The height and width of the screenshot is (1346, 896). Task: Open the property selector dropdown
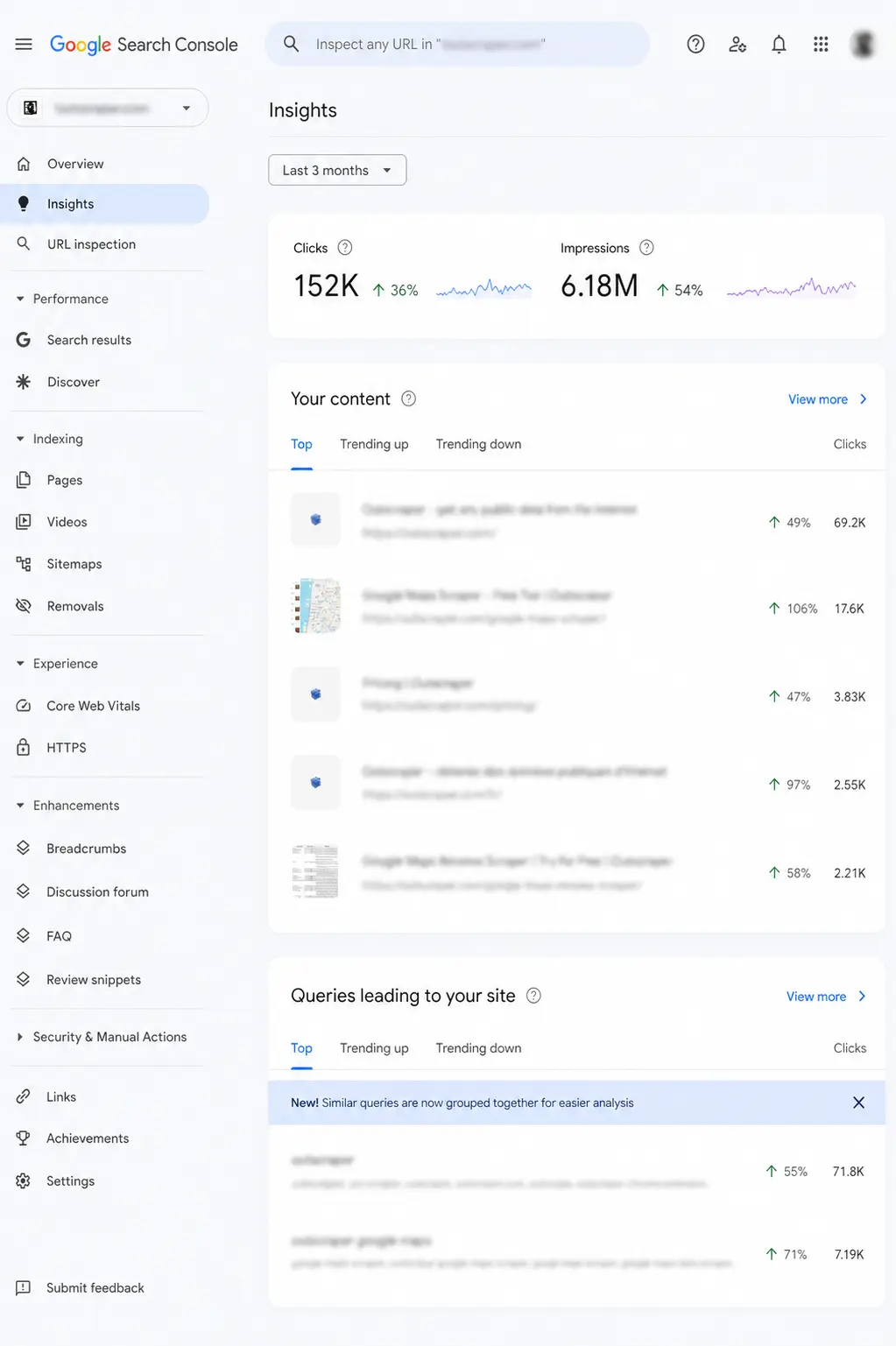click(108, 108)
